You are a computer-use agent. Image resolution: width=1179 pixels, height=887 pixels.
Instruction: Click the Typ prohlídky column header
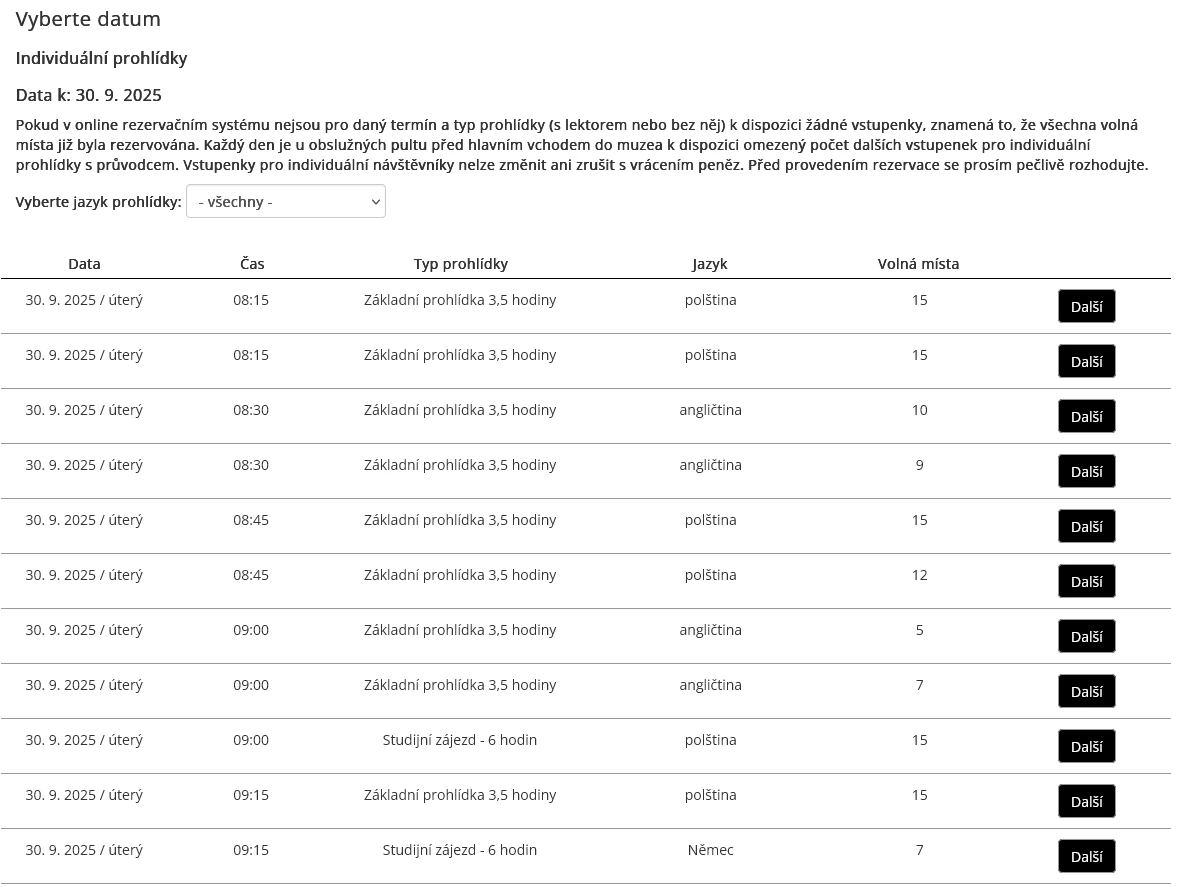point(460,264)
